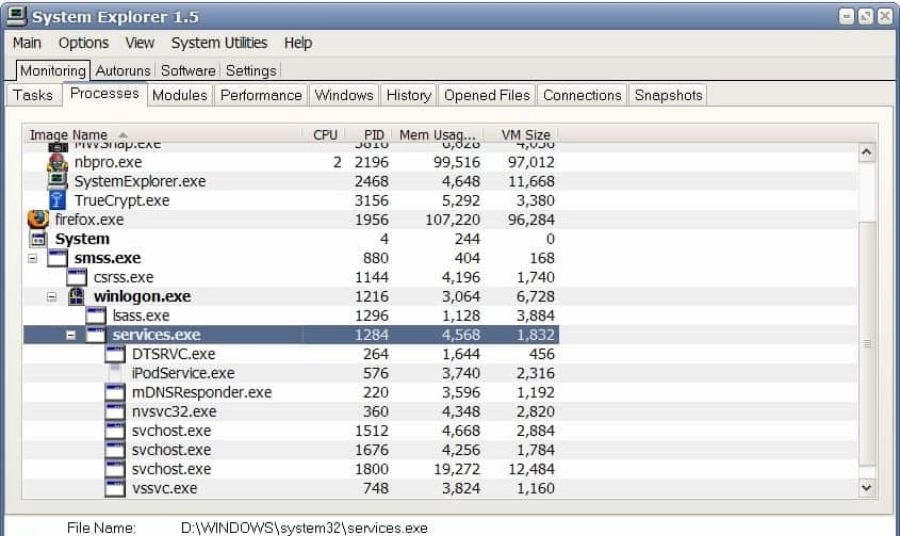900x536 pixels.
Task: Click icon of svchost.exe PID 1676
Action: (115, 450)
